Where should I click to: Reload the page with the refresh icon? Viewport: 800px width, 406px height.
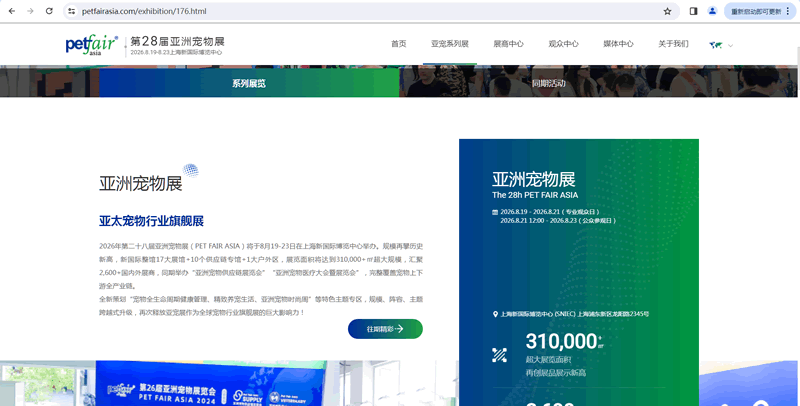49,11
